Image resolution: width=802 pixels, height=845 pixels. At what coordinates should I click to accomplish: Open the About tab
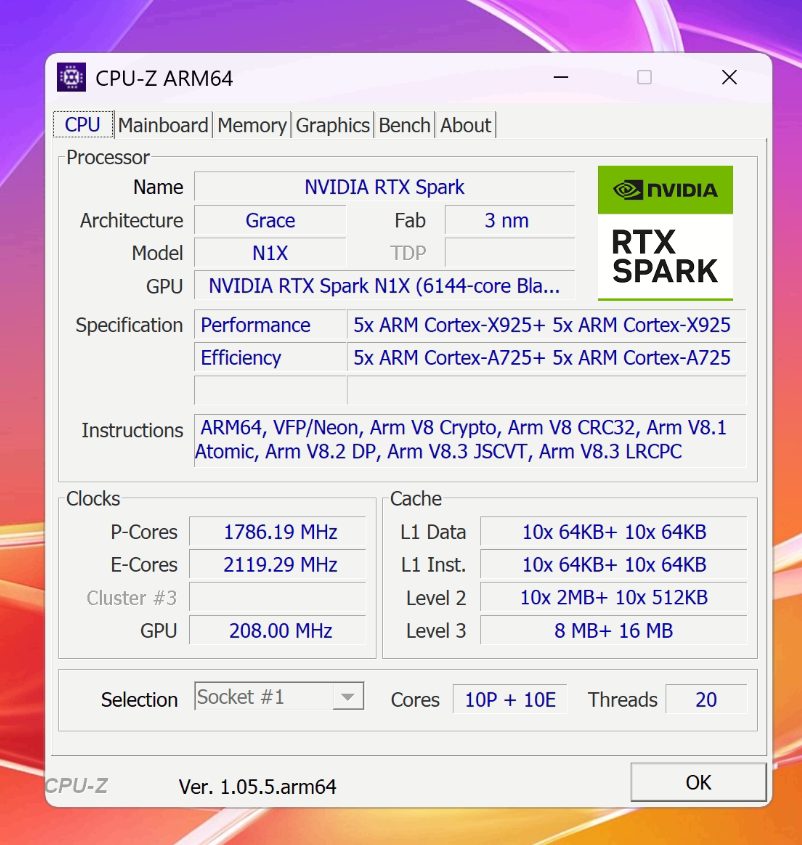466,125
